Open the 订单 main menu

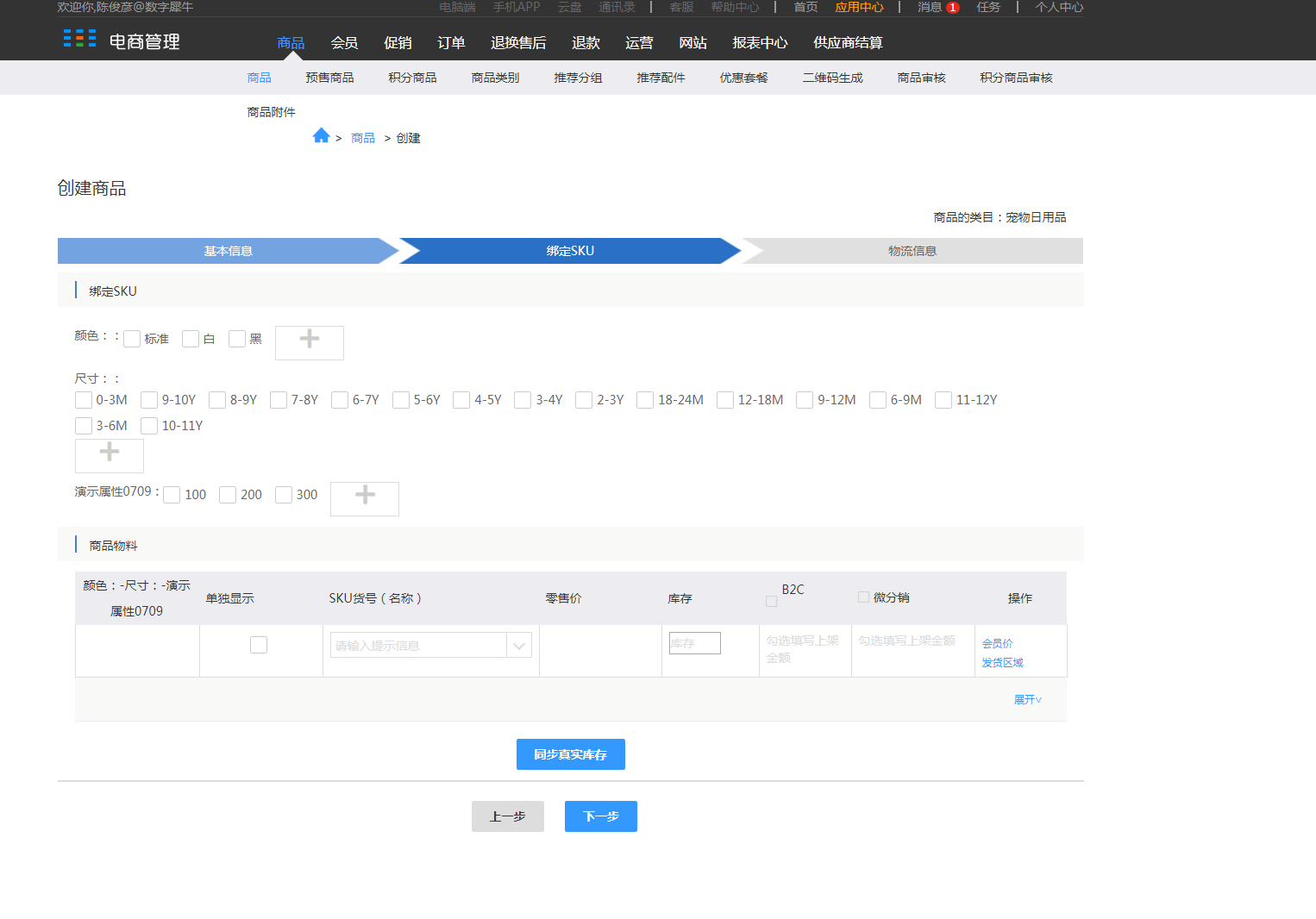pos(451,42)
